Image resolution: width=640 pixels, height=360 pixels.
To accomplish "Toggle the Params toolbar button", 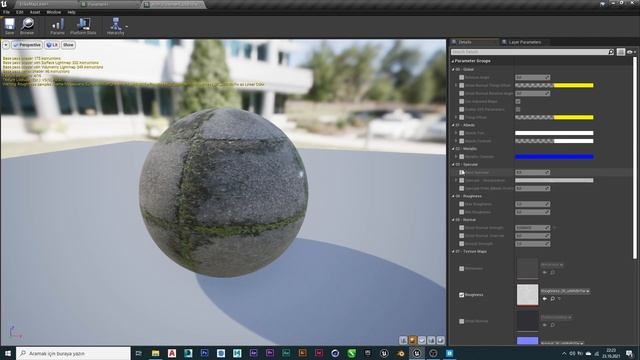I will tap(57, 26).
